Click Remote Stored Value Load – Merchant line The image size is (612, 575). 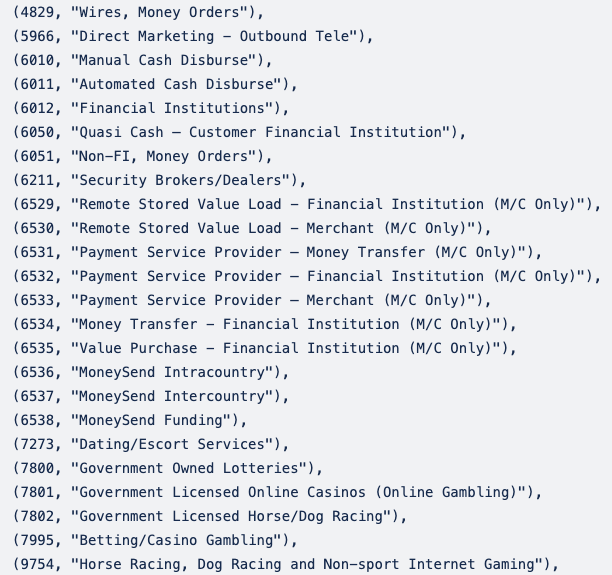point(252,228)
